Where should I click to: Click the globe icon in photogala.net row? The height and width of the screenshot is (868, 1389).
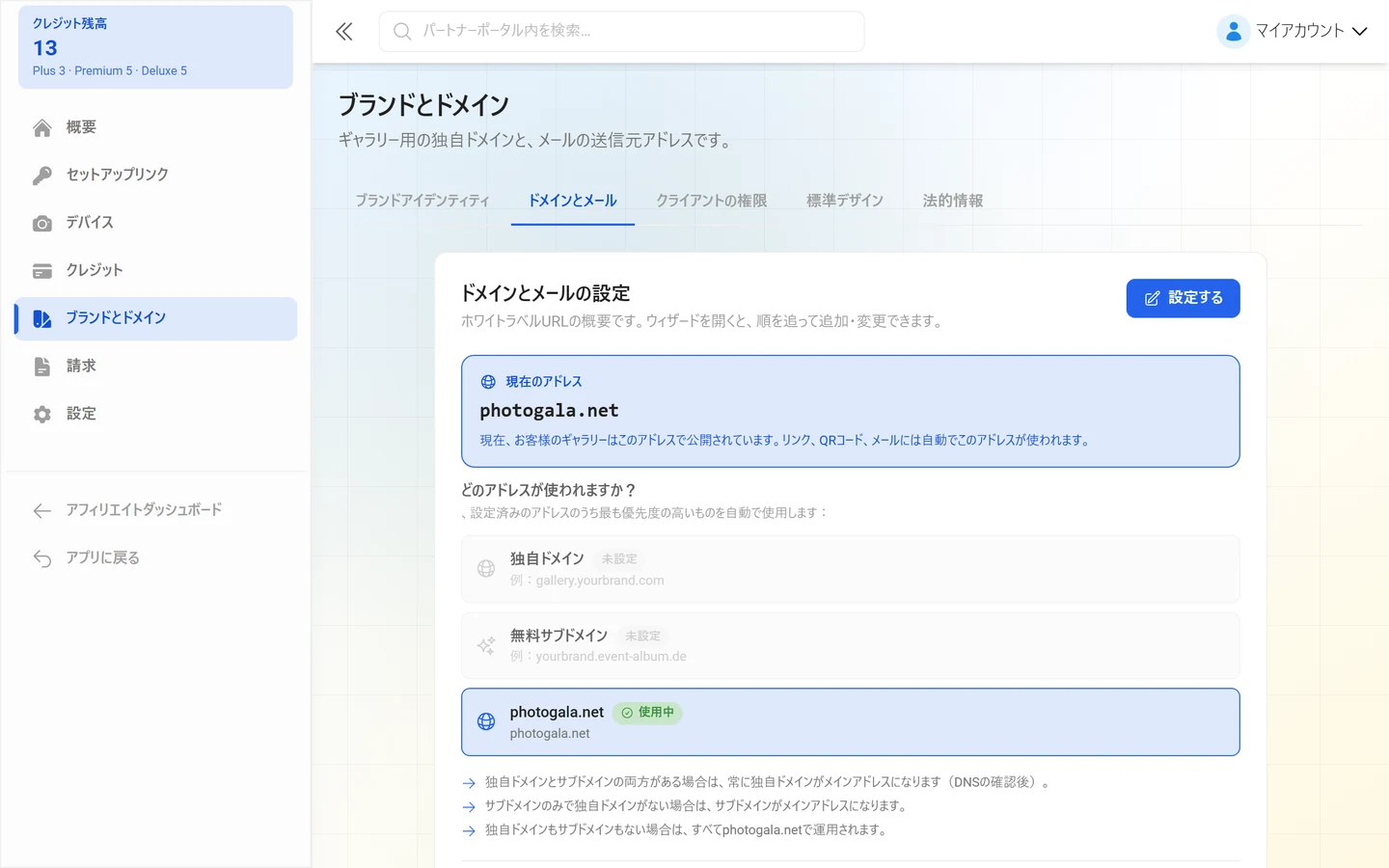point(486,721)
